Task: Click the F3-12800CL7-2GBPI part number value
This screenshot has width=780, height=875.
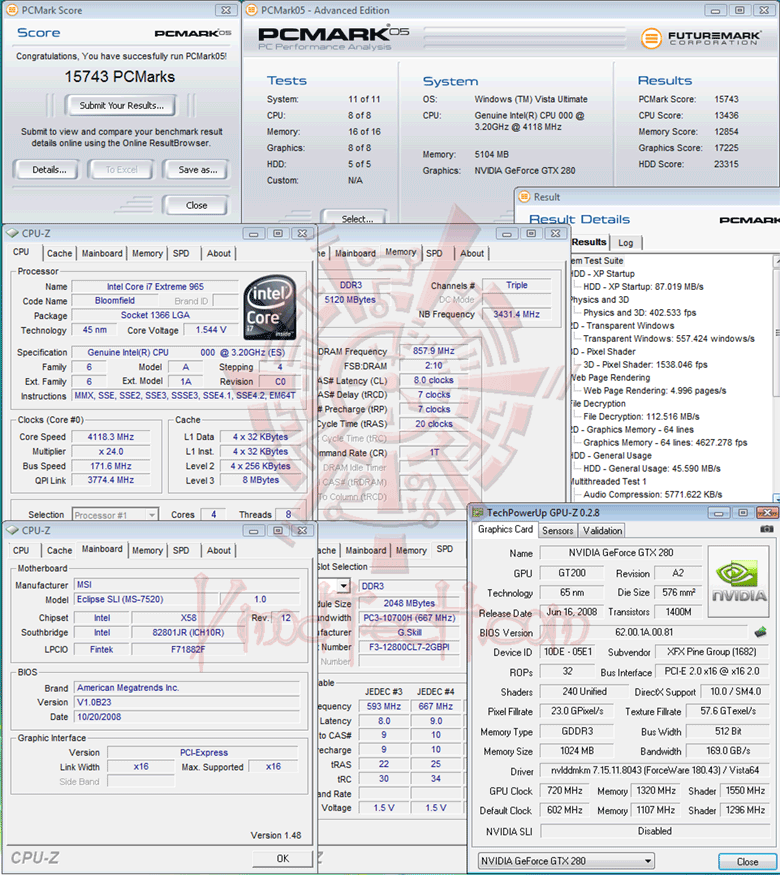Action: tap(409, 647)
